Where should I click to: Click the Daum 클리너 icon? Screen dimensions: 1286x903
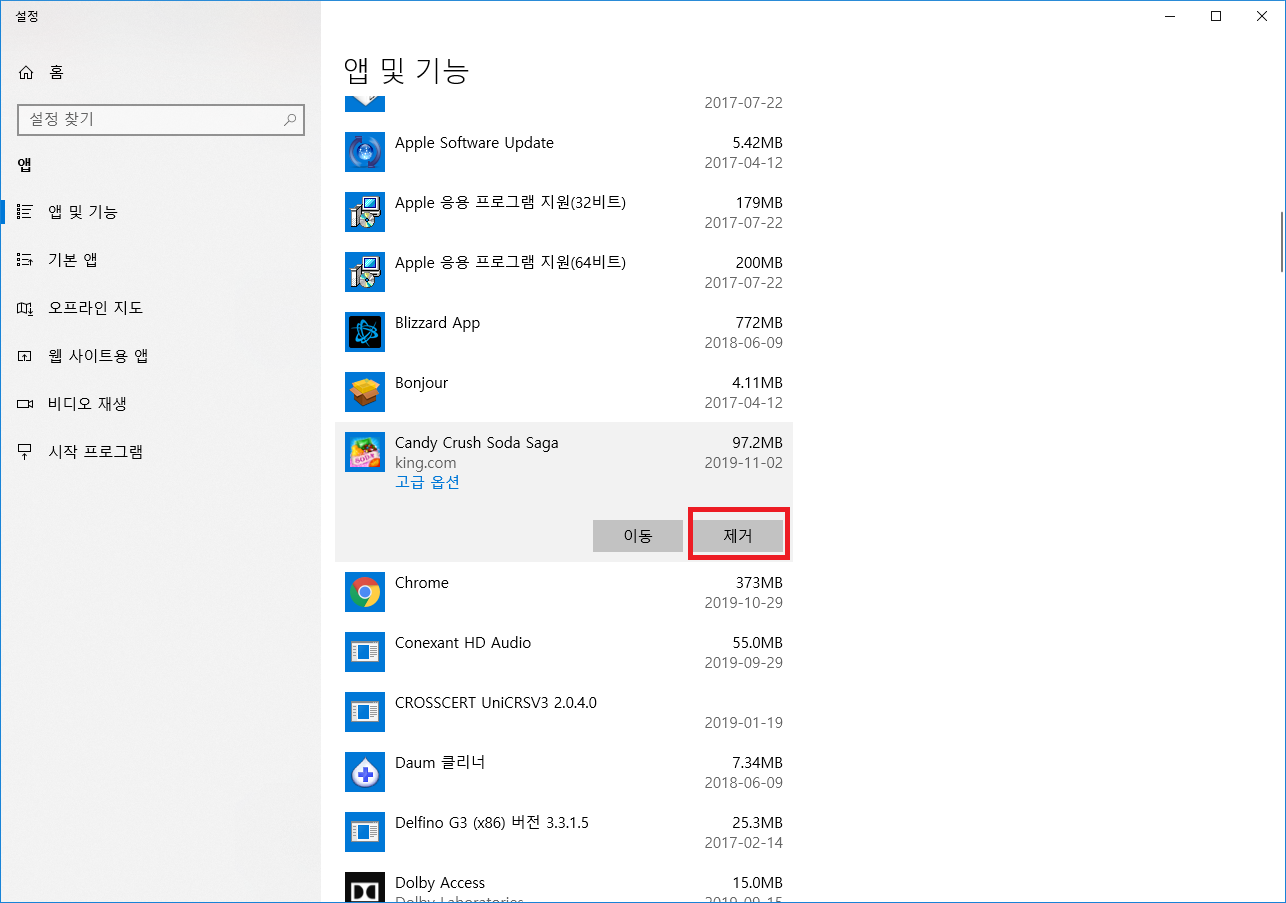(364, 772)
